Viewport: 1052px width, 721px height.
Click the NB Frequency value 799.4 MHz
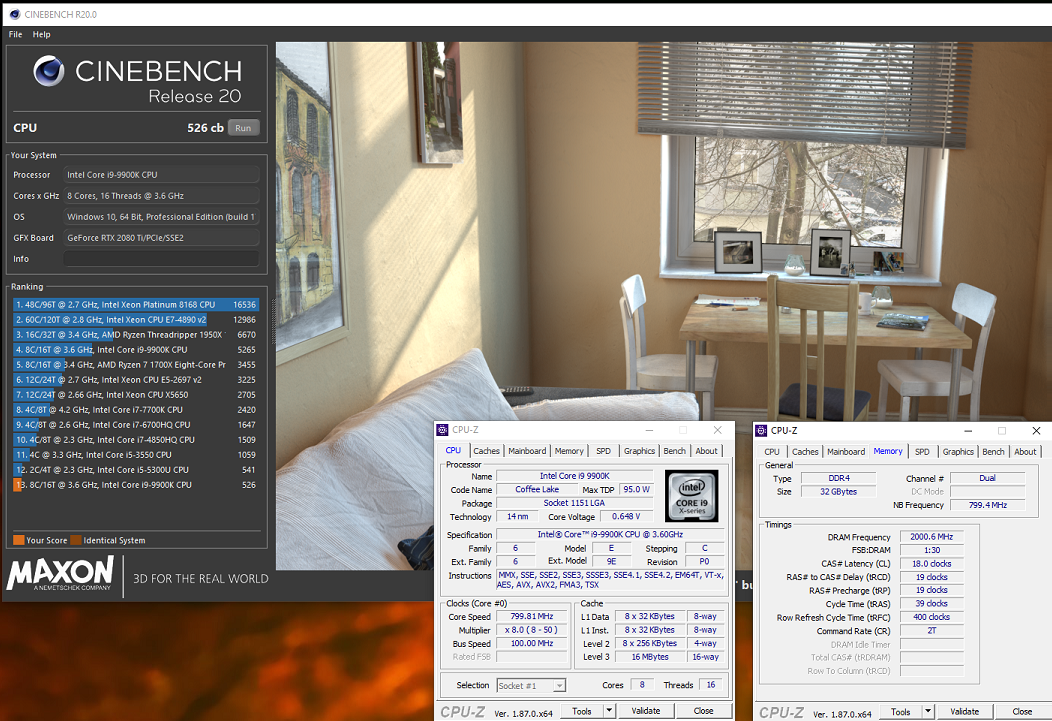pos(988,505)
